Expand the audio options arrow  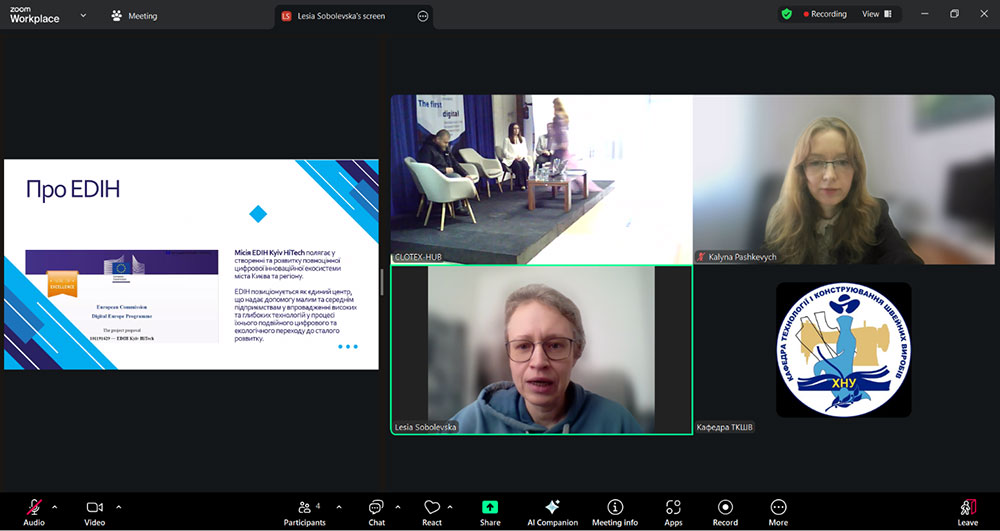coord(54,507)
